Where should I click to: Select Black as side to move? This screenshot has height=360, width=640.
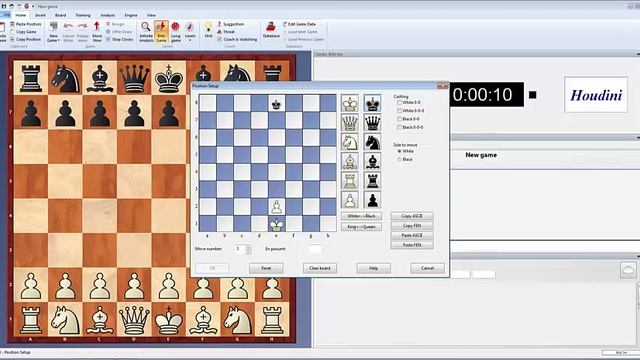tap(399, 160)
